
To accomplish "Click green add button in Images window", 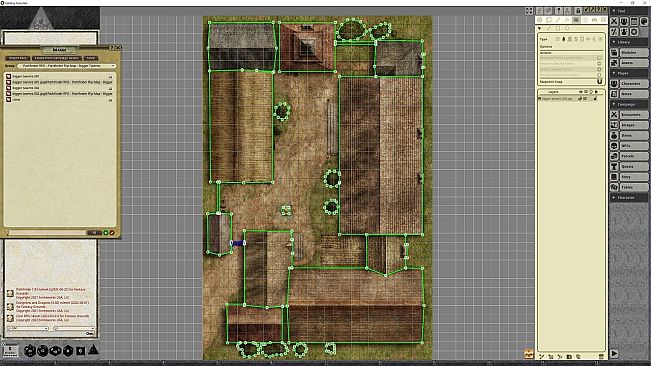I will 105,233.
